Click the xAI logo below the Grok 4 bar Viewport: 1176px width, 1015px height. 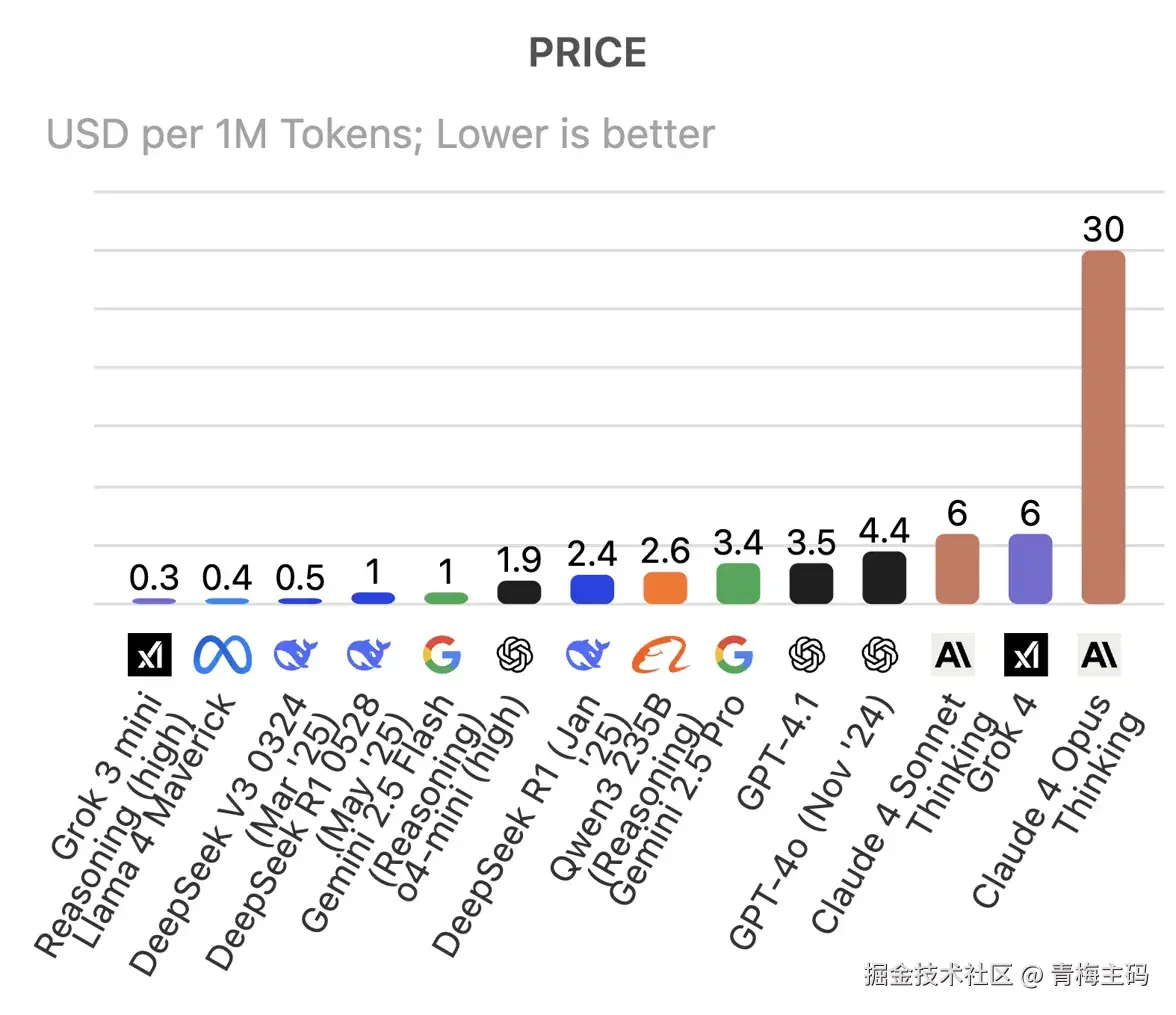[1026, 655]
